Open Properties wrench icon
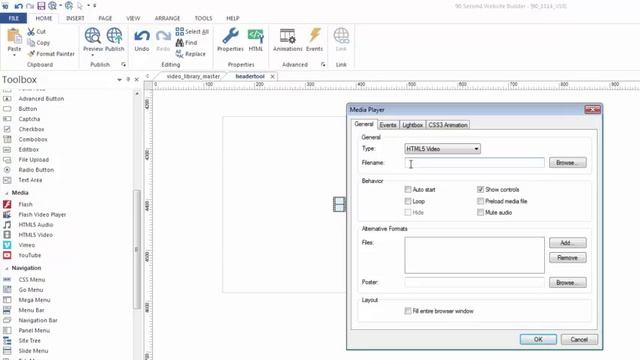The width and height of the screenshot is (640, 360). coord(230,36)
